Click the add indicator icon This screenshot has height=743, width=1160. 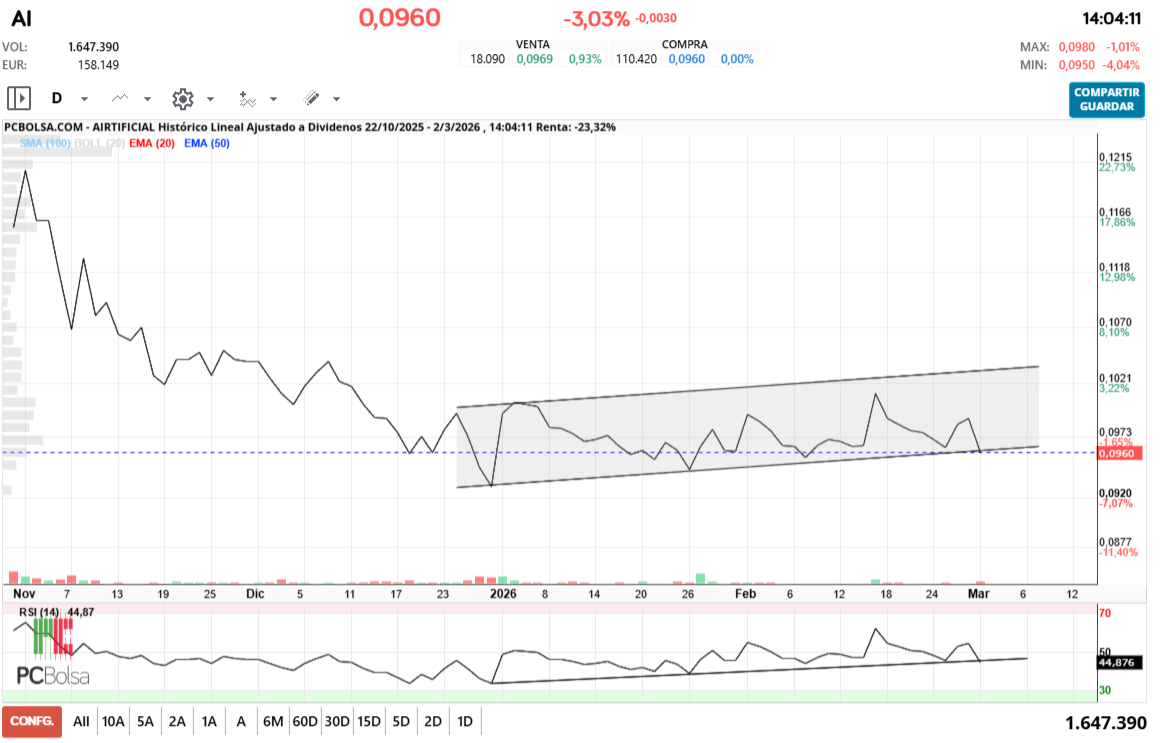point(247,98)
